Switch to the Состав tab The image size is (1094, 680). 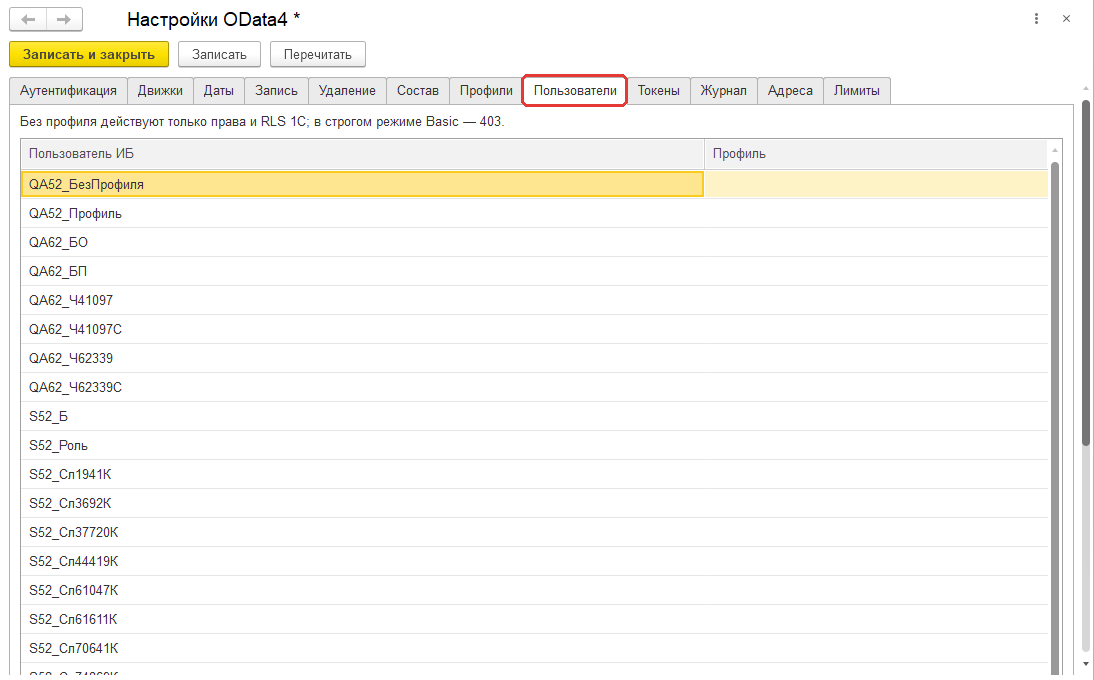click(x=417, y=91)
